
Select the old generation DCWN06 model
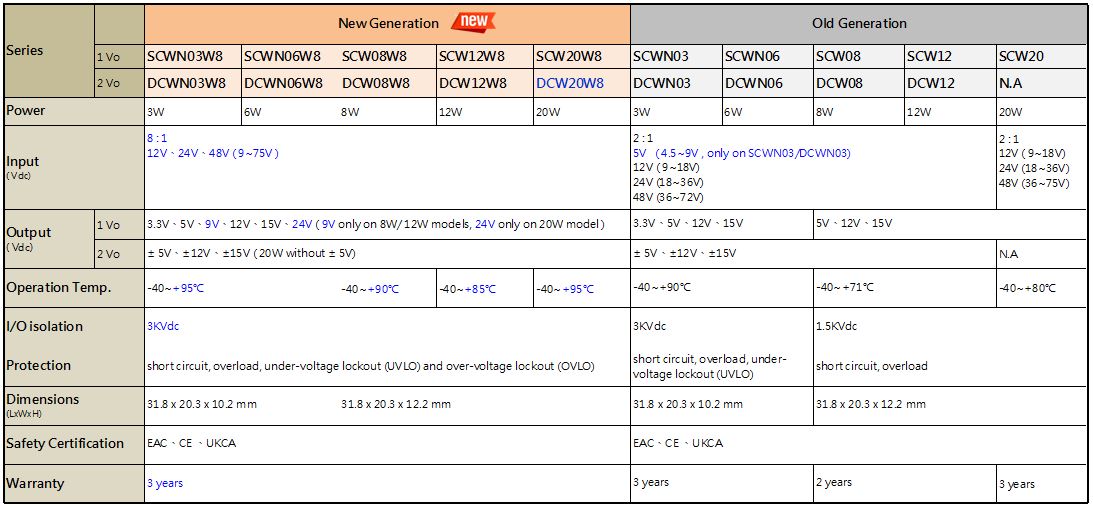[754, 83]
